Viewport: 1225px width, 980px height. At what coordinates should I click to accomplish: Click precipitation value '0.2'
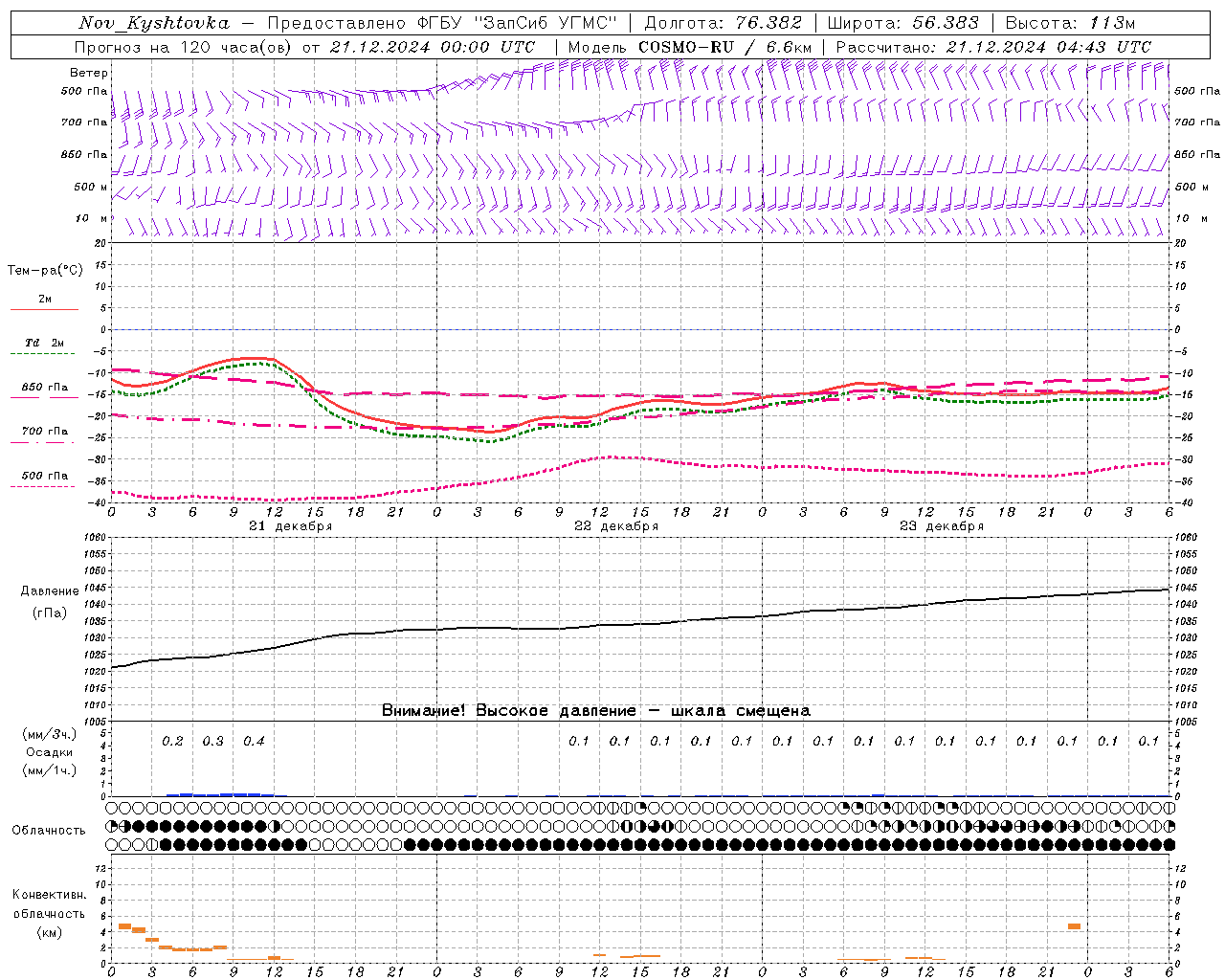[x=172, y=741]
